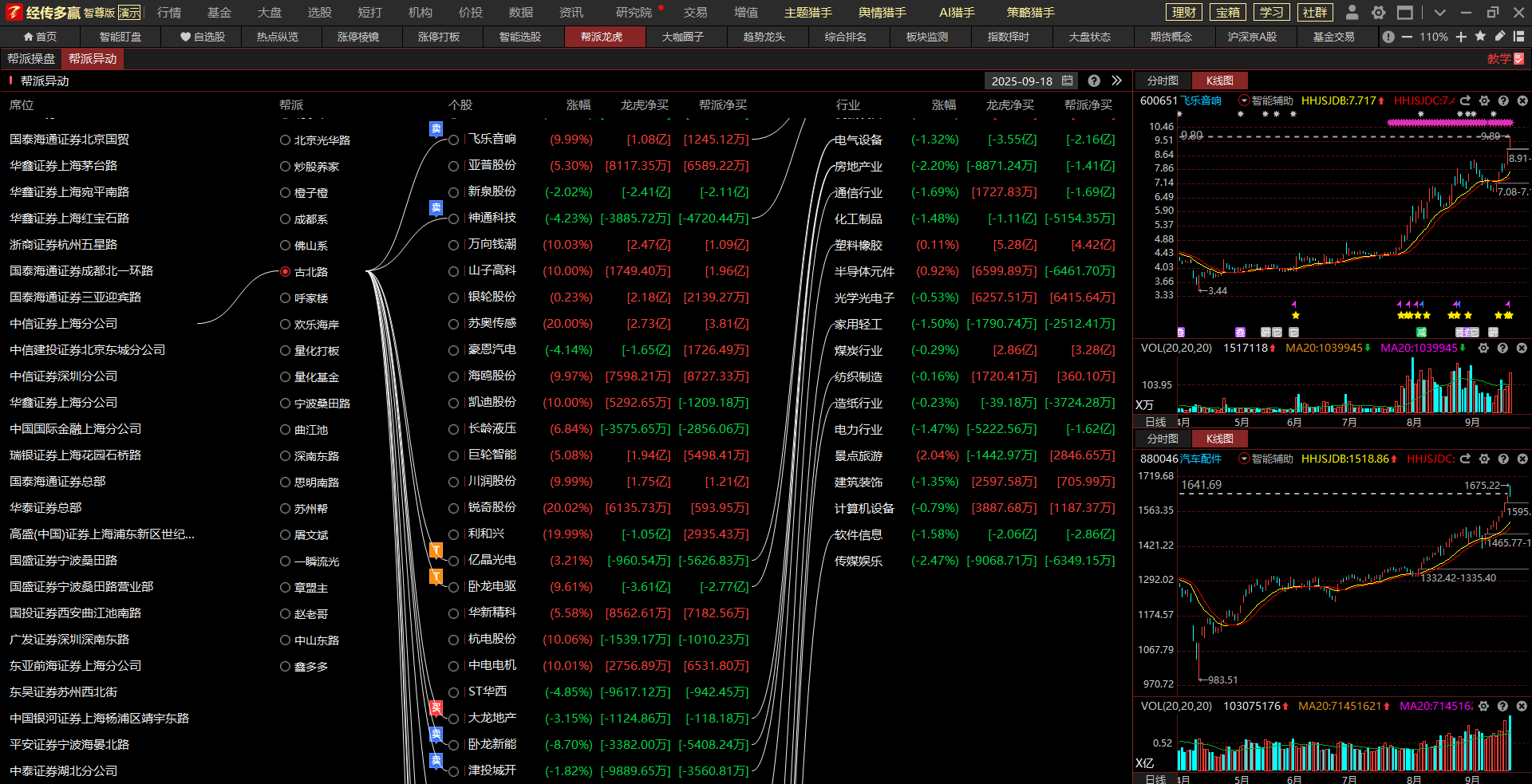Select the 宁波桑田路 faction radio button
1532x784 pixels.
click(285, 404)
